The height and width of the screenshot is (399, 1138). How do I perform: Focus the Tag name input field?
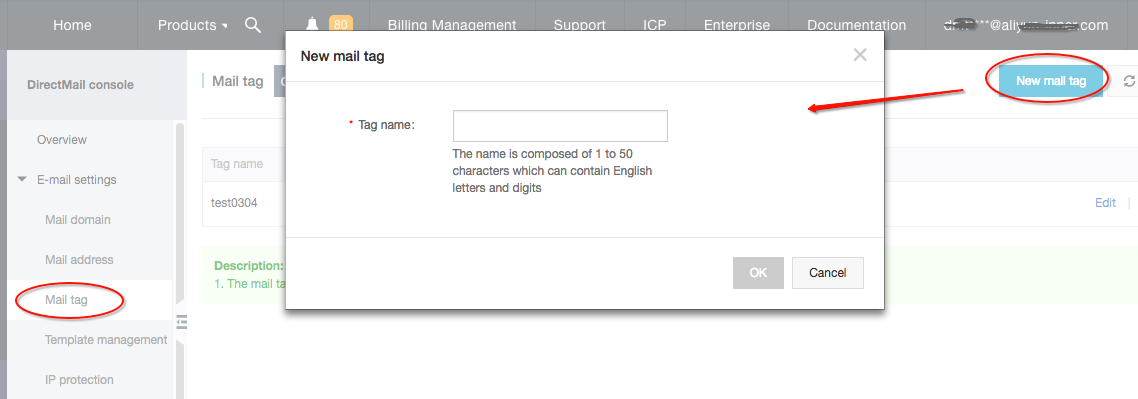tap(560, 126)
